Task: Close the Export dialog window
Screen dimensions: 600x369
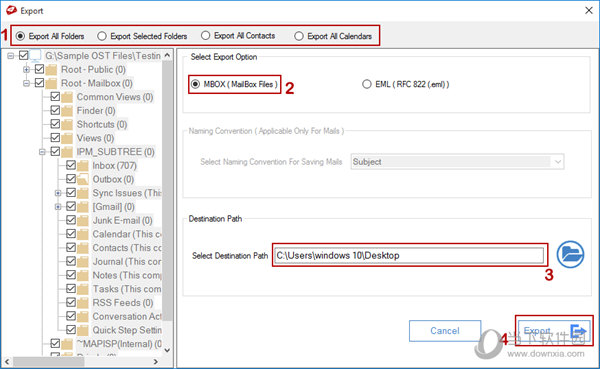Action: click(x=589, y=10)
